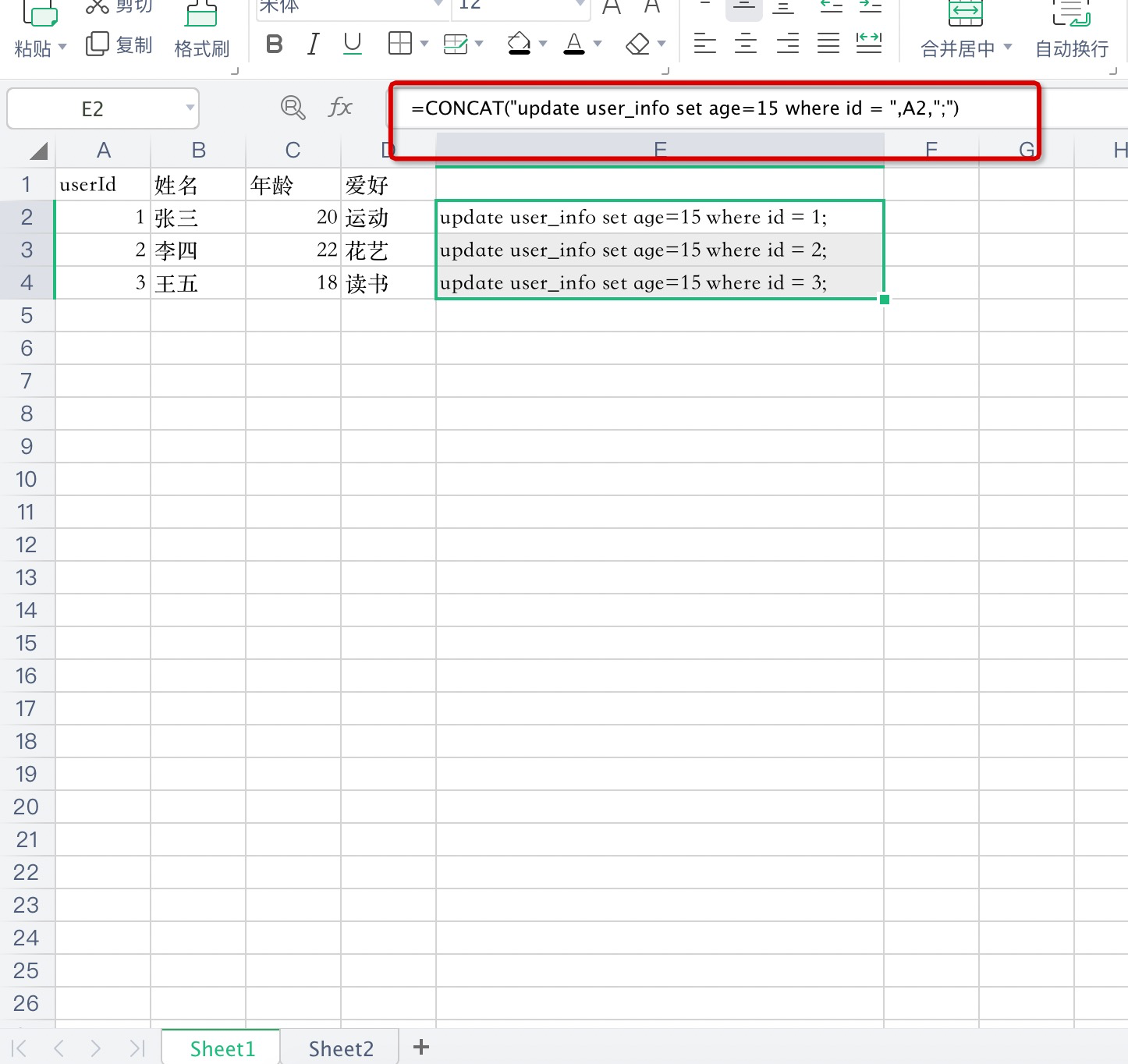Click cell with "张三"
This screenshot has height=1064, width=1128.
(x=198, y=218)
